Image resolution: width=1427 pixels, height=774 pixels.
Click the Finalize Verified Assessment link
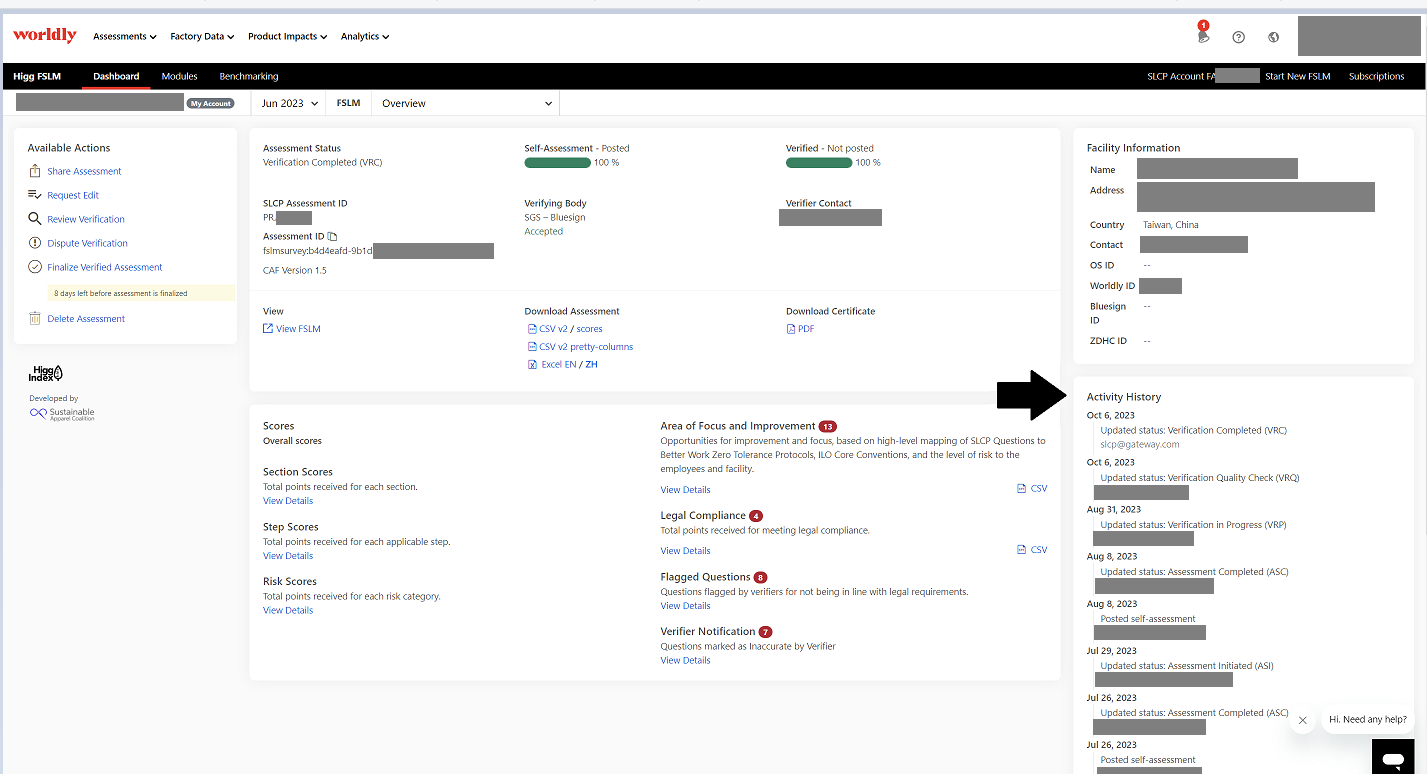pos(105,267)
